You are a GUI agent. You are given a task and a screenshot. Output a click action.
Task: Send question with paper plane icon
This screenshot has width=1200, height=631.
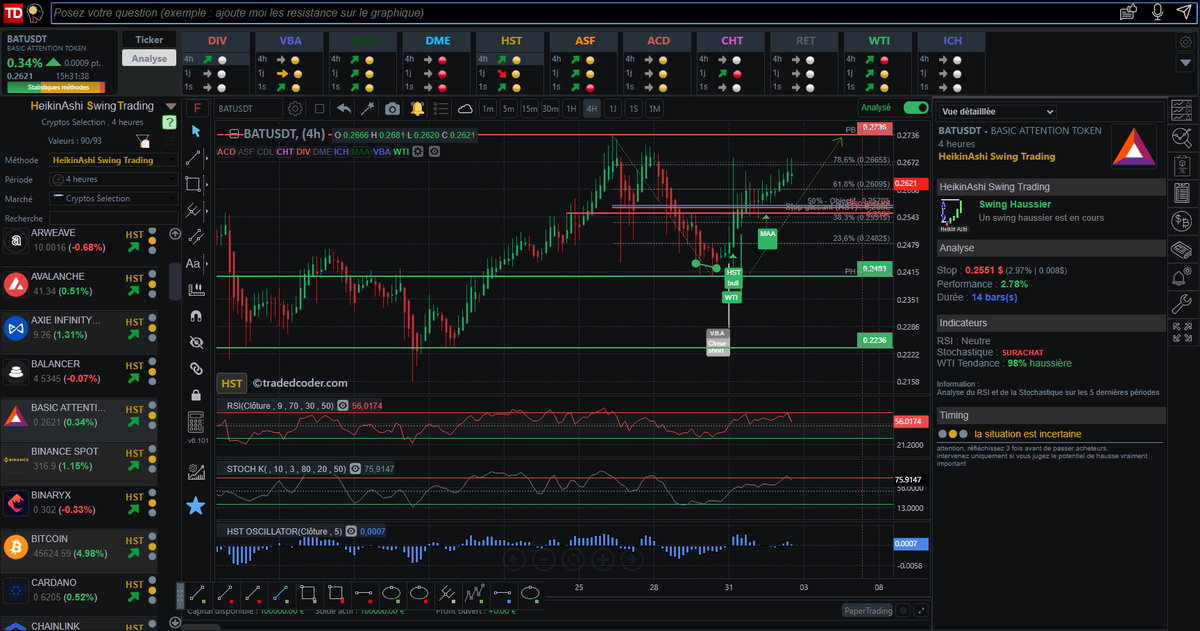pyautogui.click(x=1183, y=13)
